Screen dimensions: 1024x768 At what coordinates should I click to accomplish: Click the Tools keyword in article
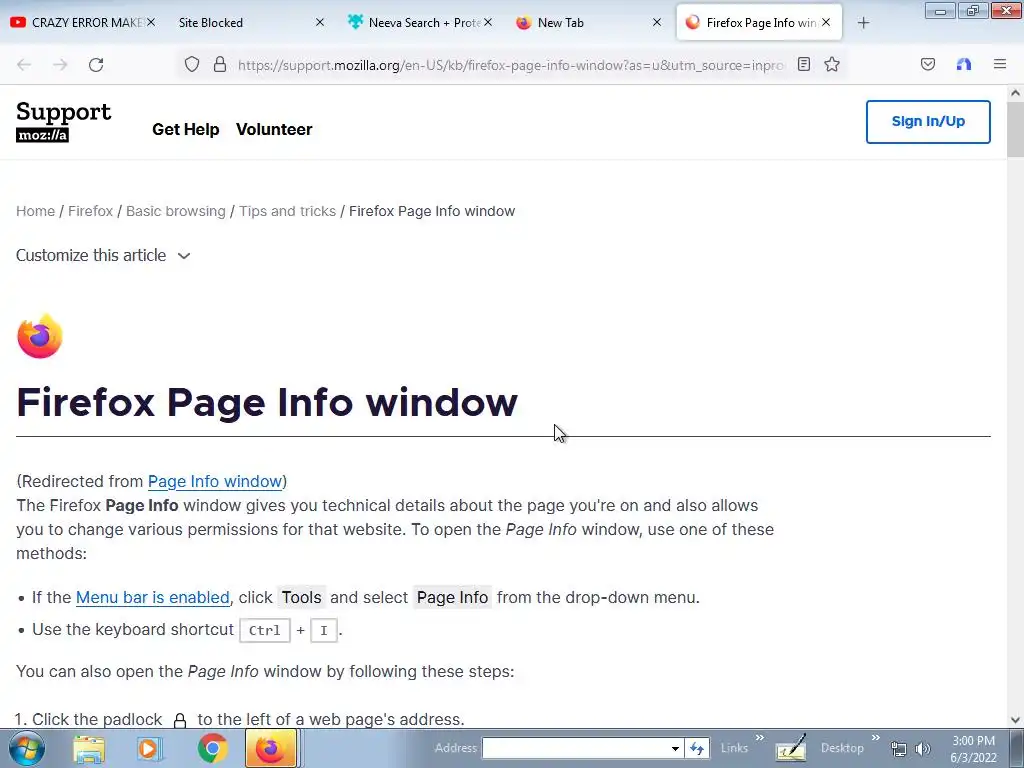[301, 598]
